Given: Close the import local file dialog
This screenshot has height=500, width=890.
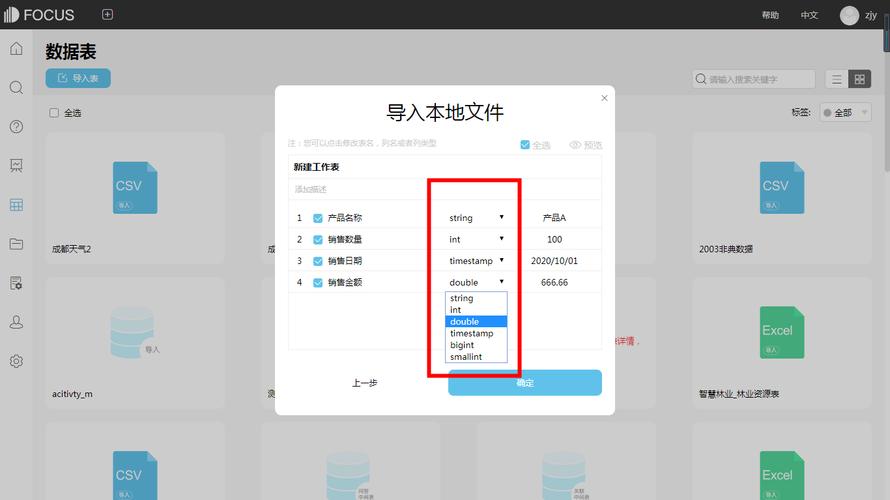Looking at the screenshot, I should point(604,98).
